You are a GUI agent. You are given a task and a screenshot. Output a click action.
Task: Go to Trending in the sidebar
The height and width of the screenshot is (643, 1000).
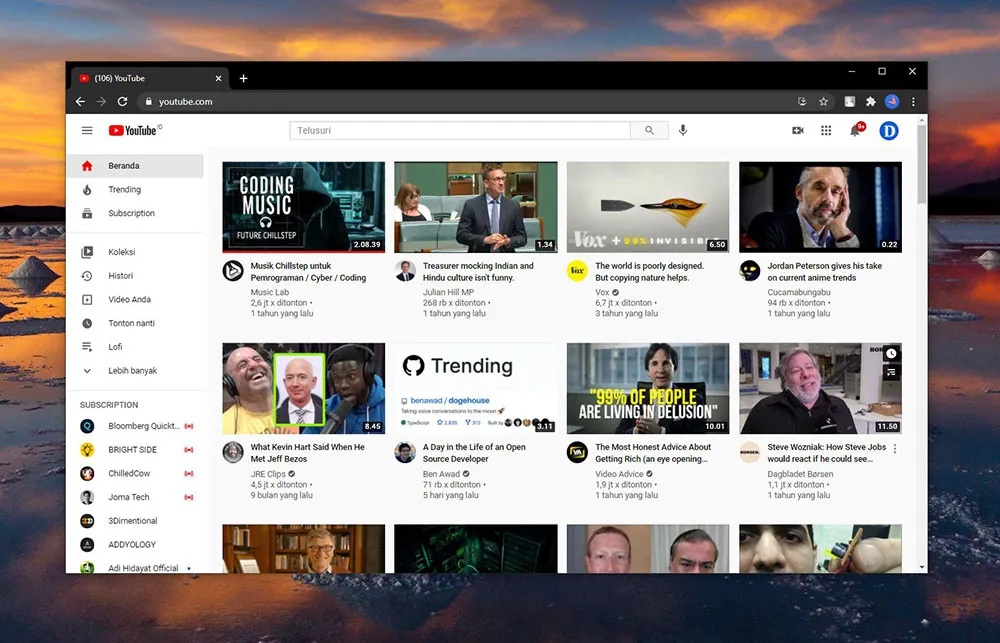tap(125, 190)
